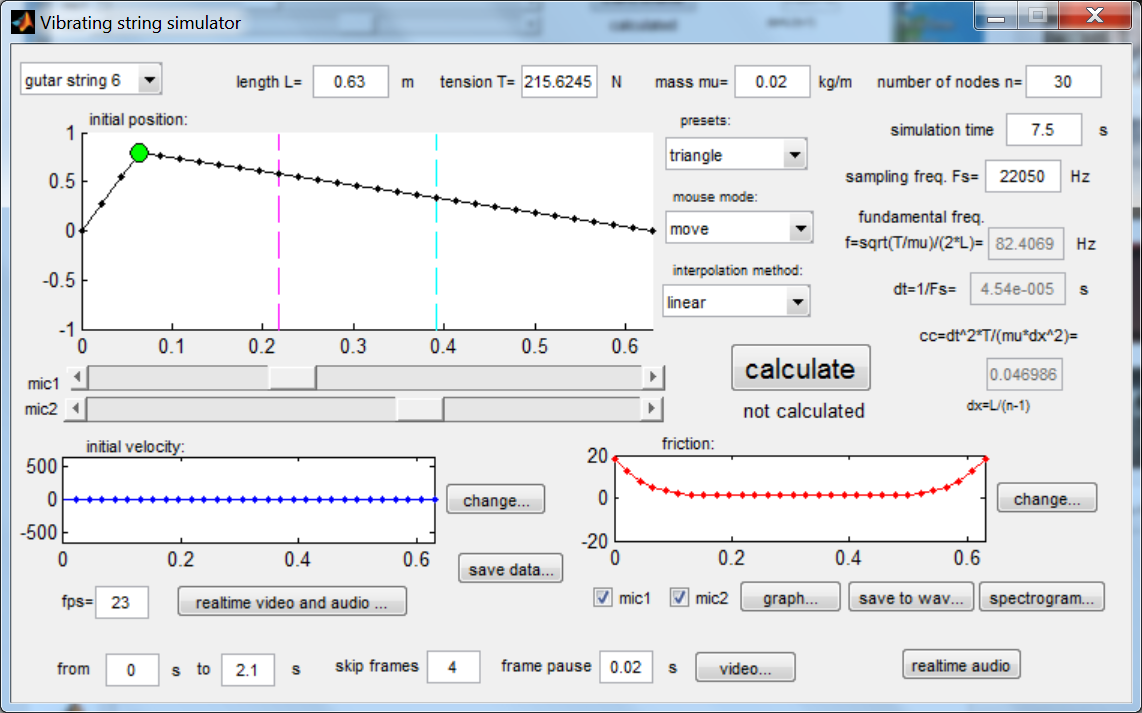1142x713 pixels.
Task: Click the mic1 slider thumb
Action: [x=293, y=377]
